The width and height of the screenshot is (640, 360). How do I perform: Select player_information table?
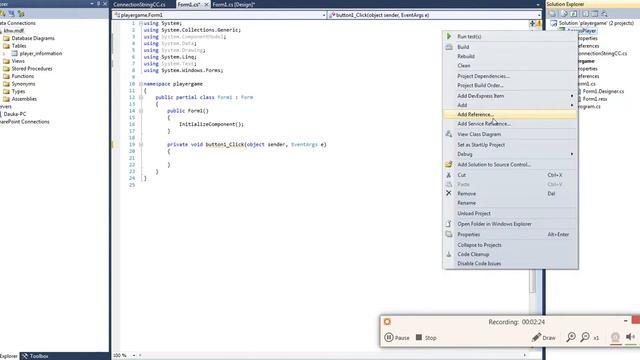[x=41, y=53]
